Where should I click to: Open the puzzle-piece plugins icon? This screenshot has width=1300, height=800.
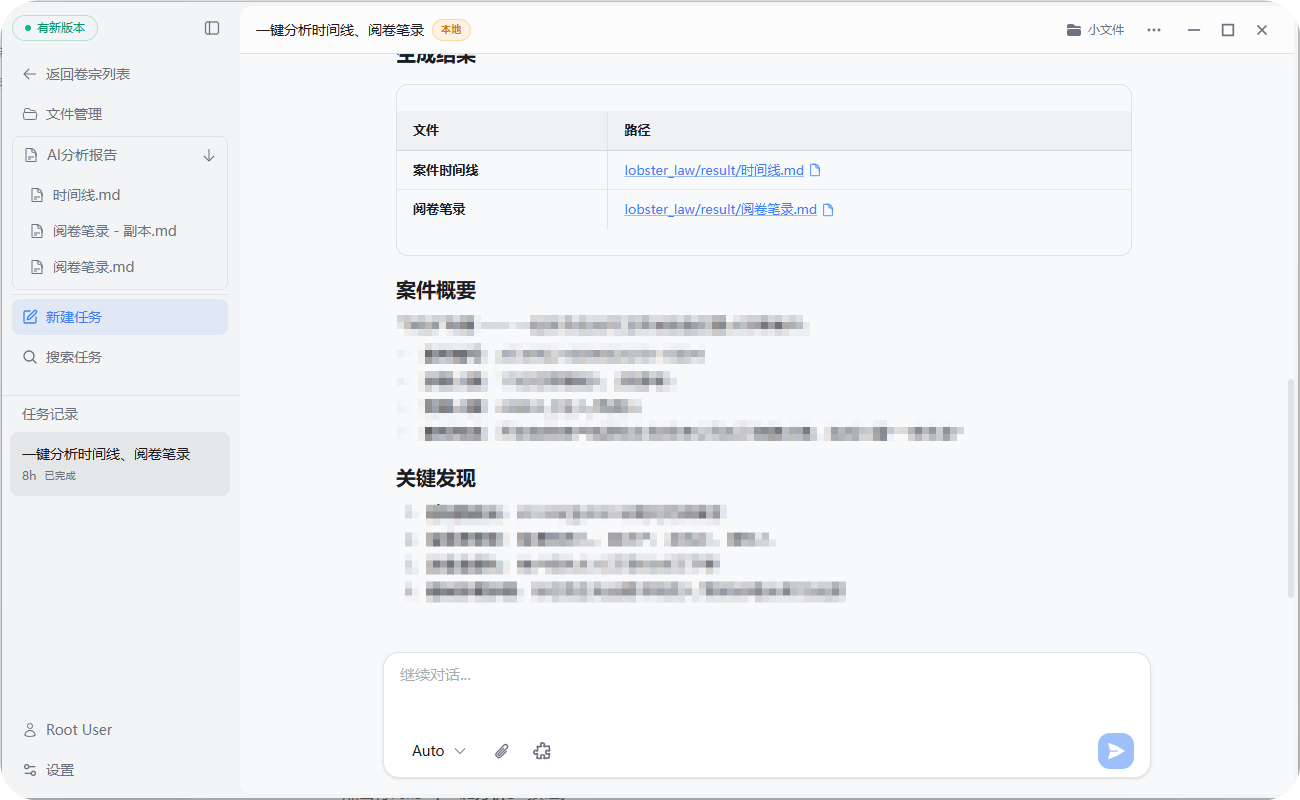tap(542, 751)
